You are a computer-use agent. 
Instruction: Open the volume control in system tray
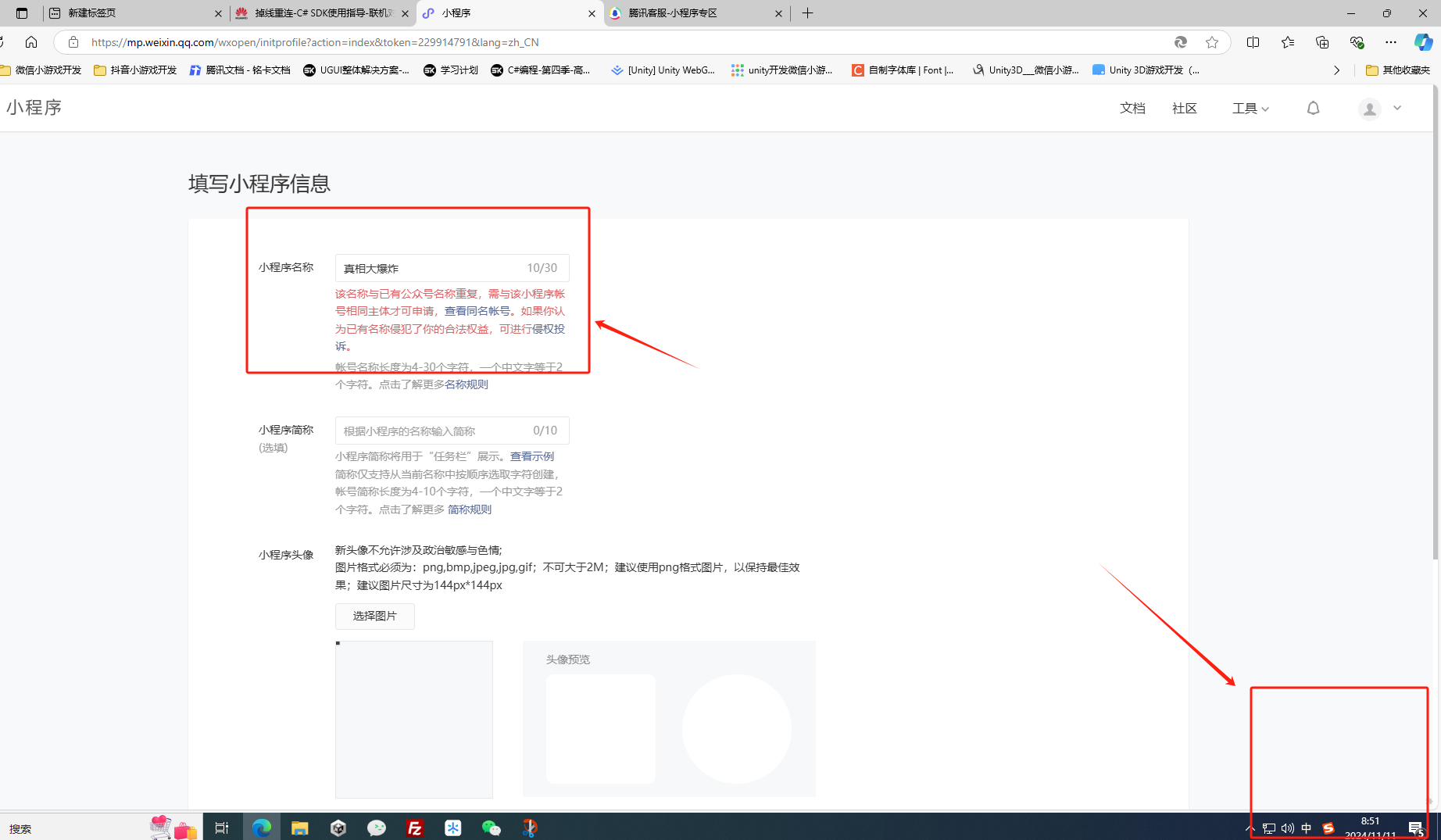(x=1287, y=828)
